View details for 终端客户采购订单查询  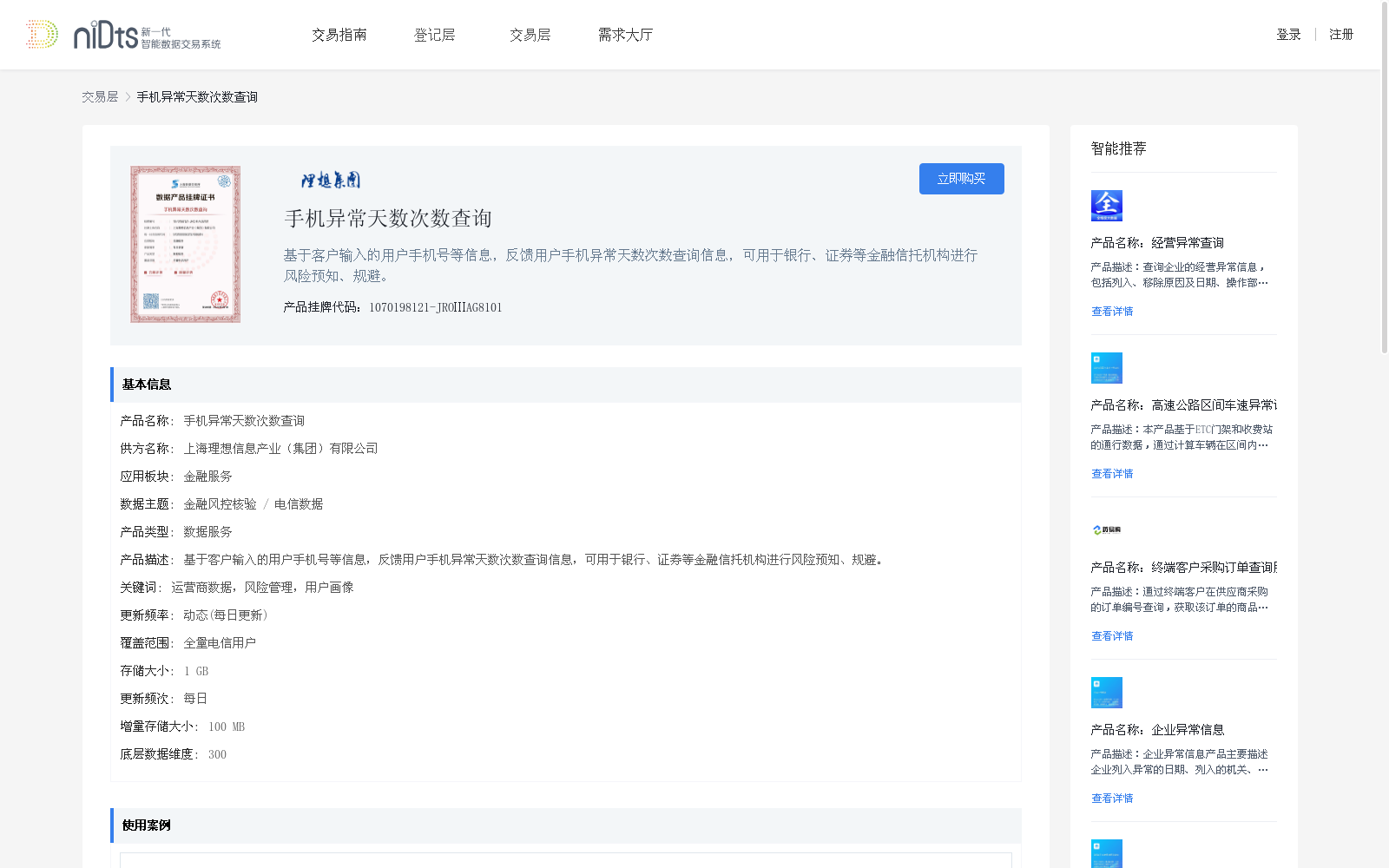[1112, 636]
